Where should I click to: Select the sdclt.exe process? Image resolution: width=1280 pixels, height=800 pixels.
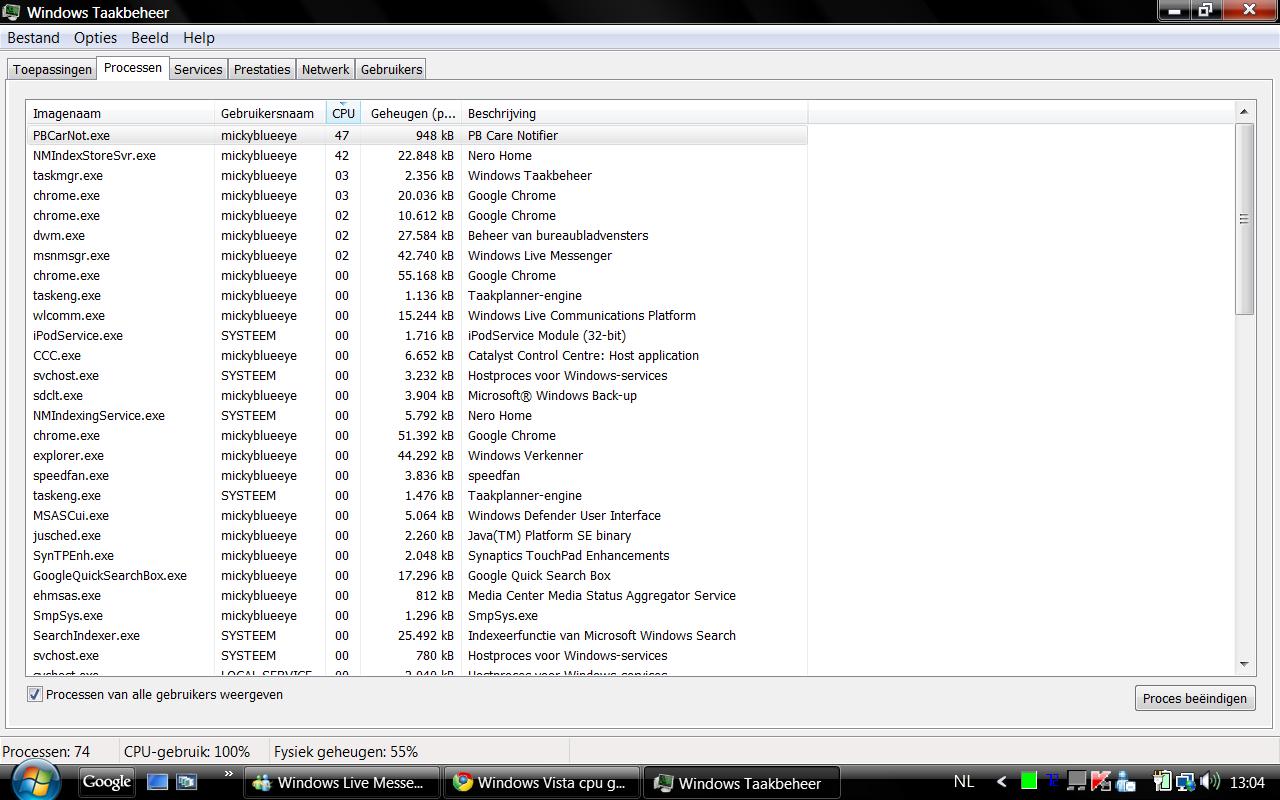417,395
